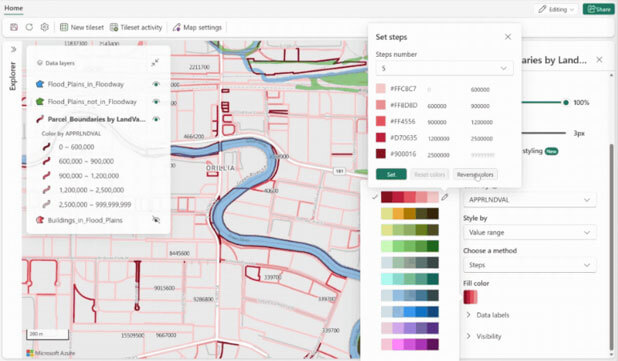Select the pink-to-magenta color ramp palette
Image resolution: width=618 pixels, height=361 pixels.
pyautogui.click(x=410, y=344)
